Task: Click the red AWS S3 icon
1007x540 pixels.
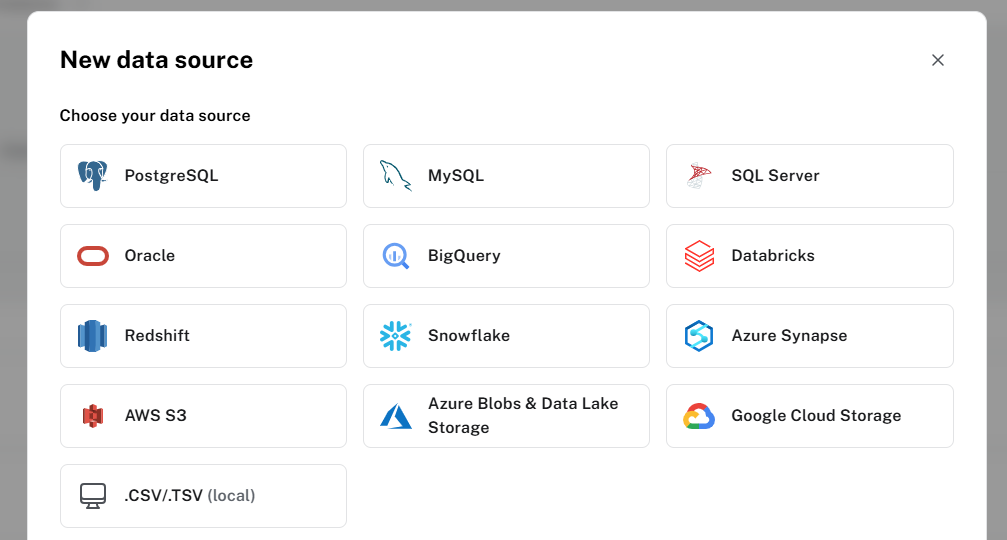Action: pyautogui.click(x=93, y=416)
